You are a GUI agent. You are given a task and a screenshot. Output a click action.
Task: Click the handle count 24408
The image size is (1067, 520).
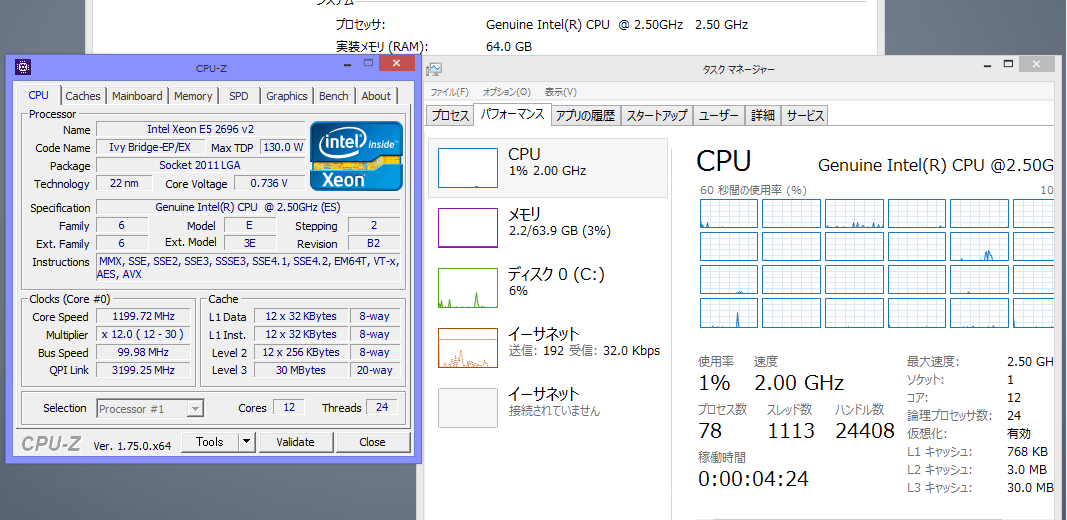pyautogui.click(x=865, y=431)
